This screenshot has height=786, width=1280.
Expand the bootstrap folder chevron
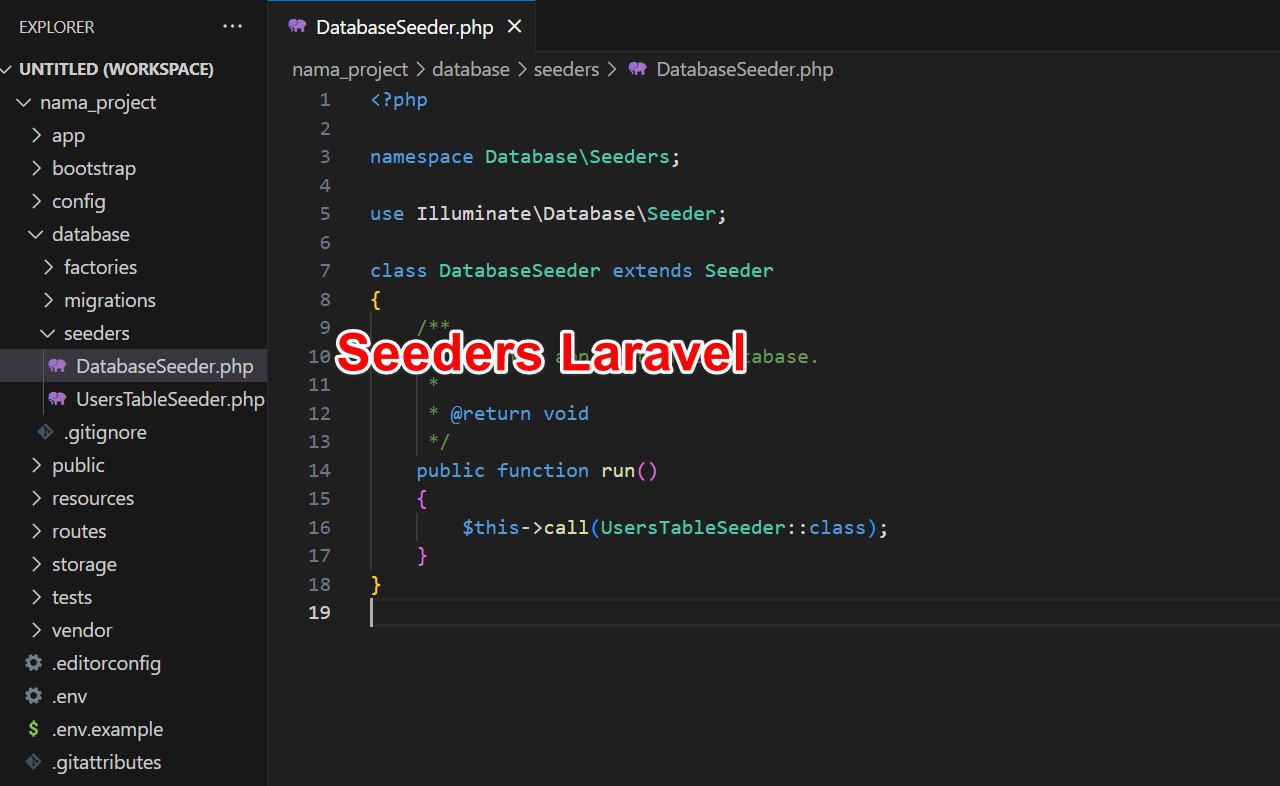tap(36, 168)
